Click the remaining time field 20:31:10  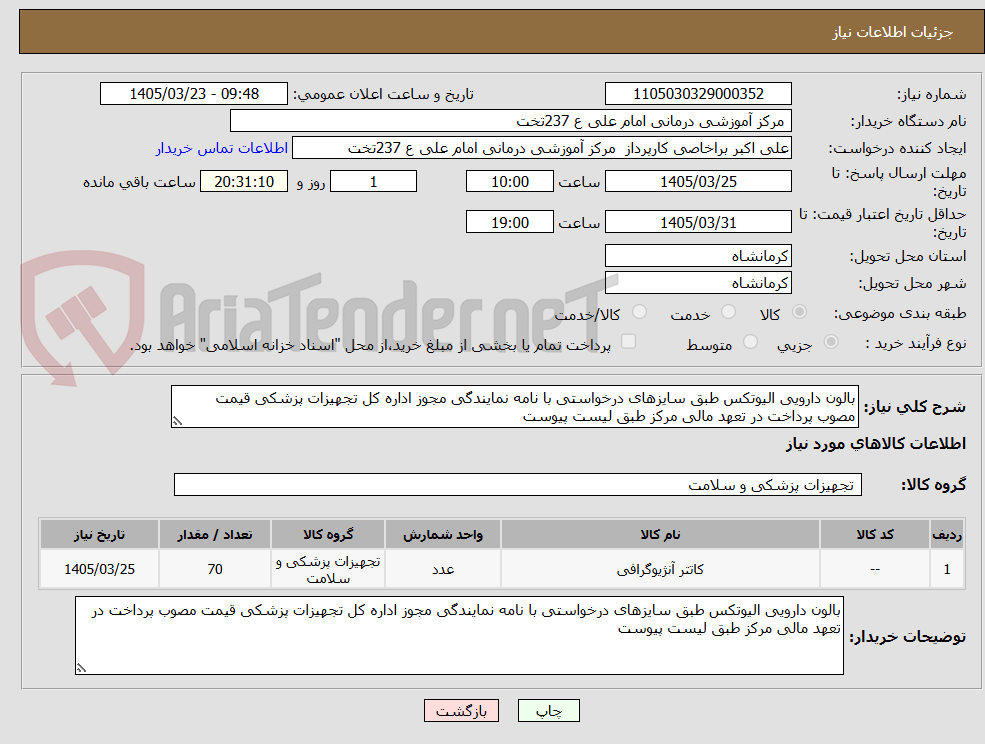click(x=244, y=182)
